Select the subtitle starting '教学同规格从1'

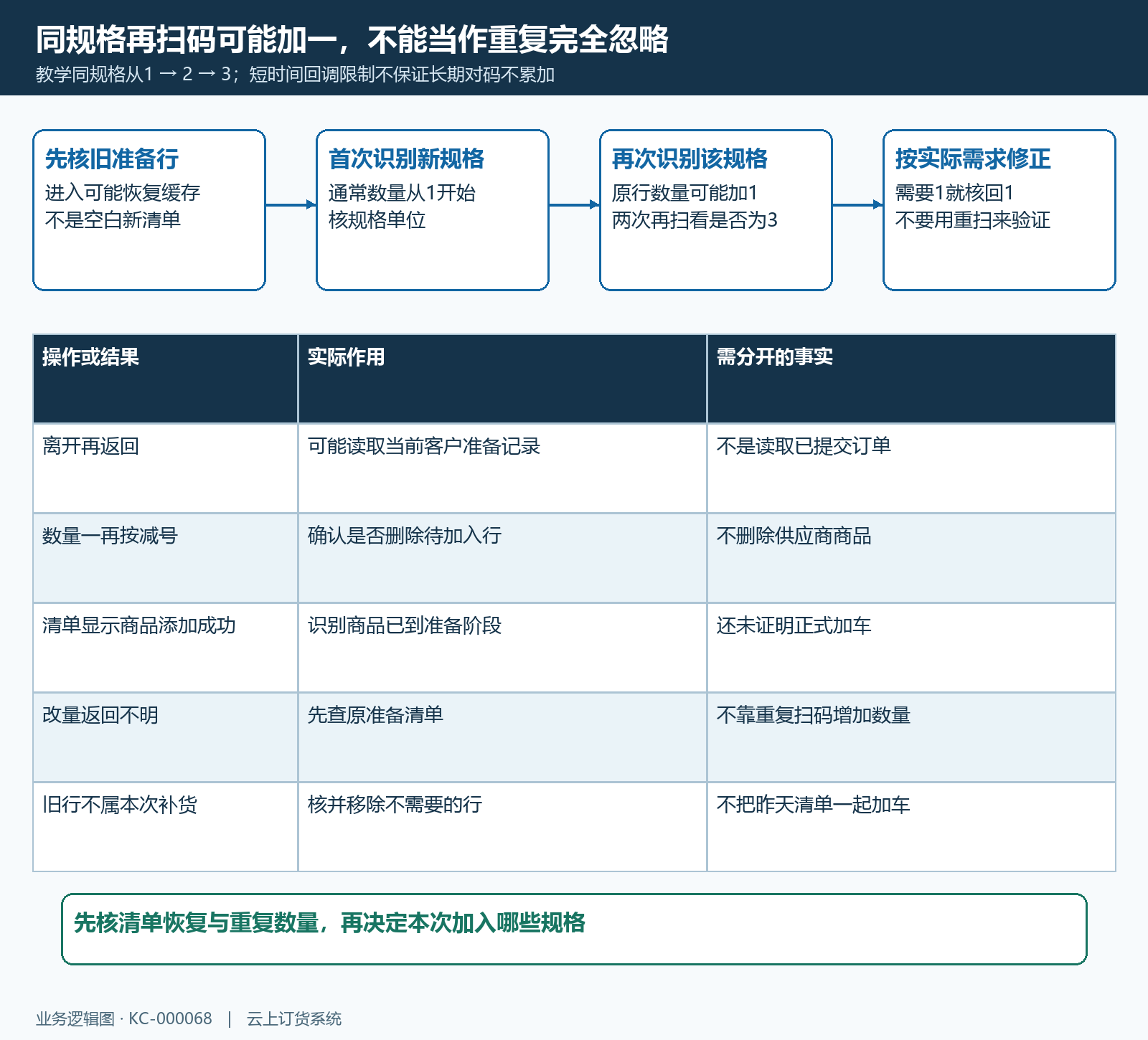click(x=295, y=75)
